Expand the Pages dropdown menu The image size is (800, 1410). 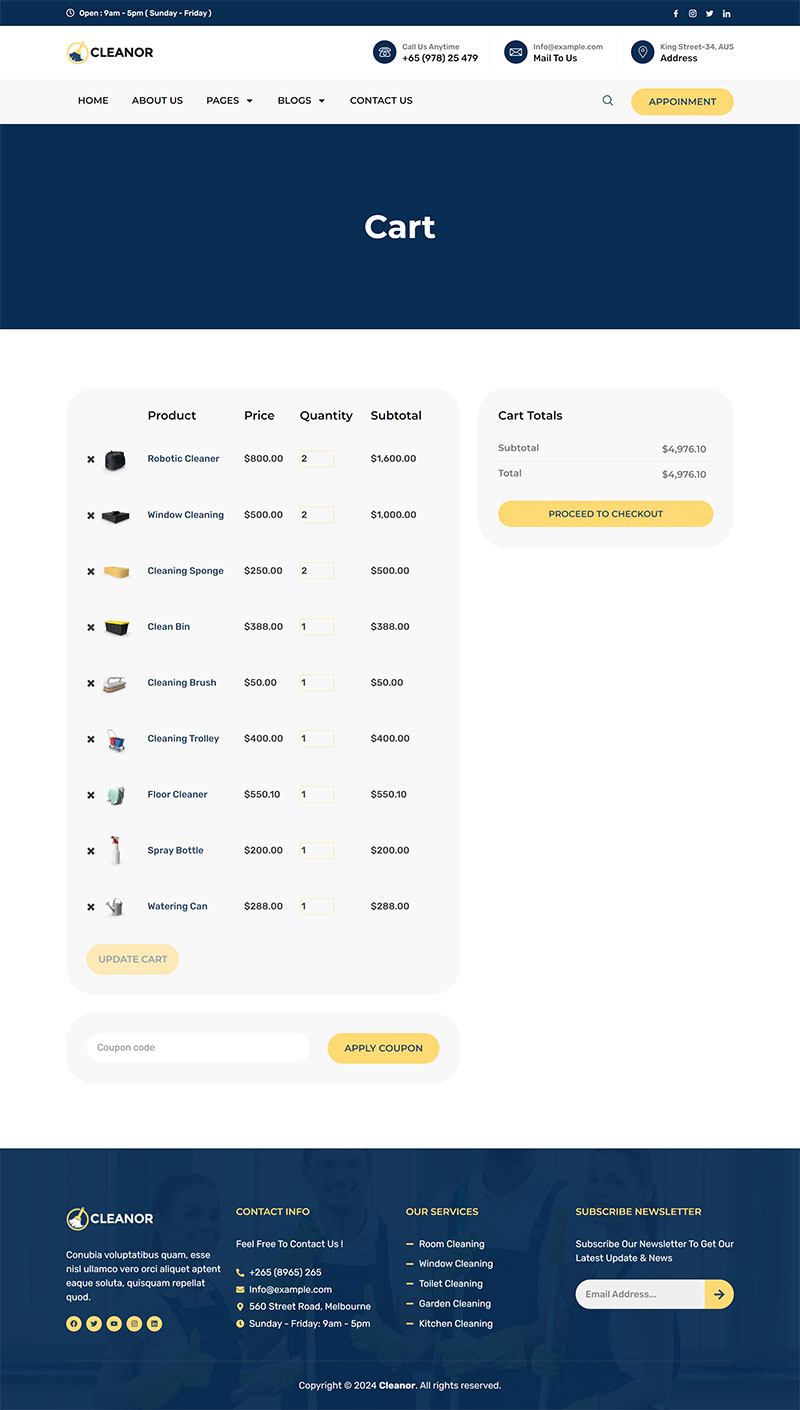point(229,101)
